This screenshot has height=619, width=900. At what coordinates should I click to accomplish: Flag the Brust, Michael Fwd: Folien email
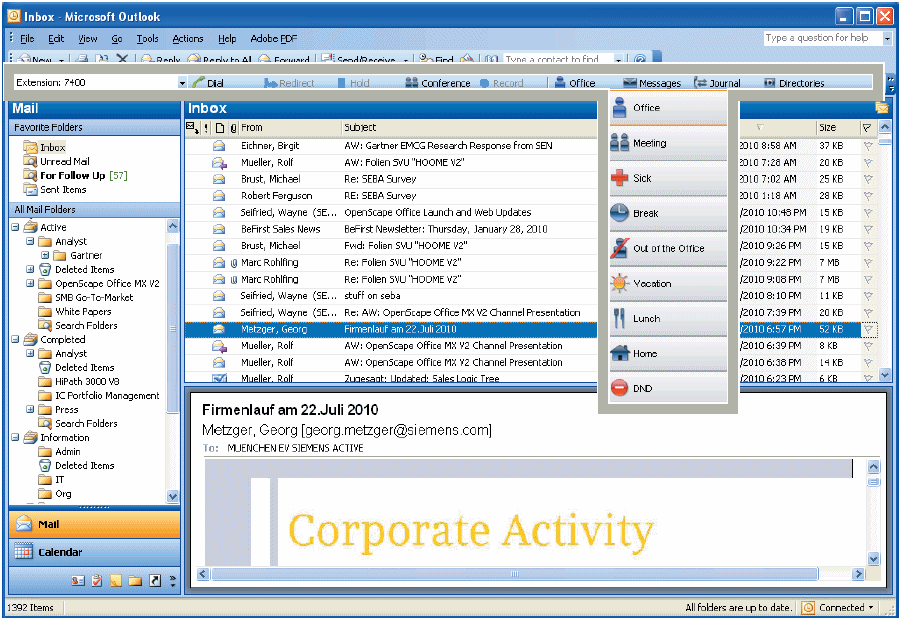pyautogui.click(x=868, y=246)
